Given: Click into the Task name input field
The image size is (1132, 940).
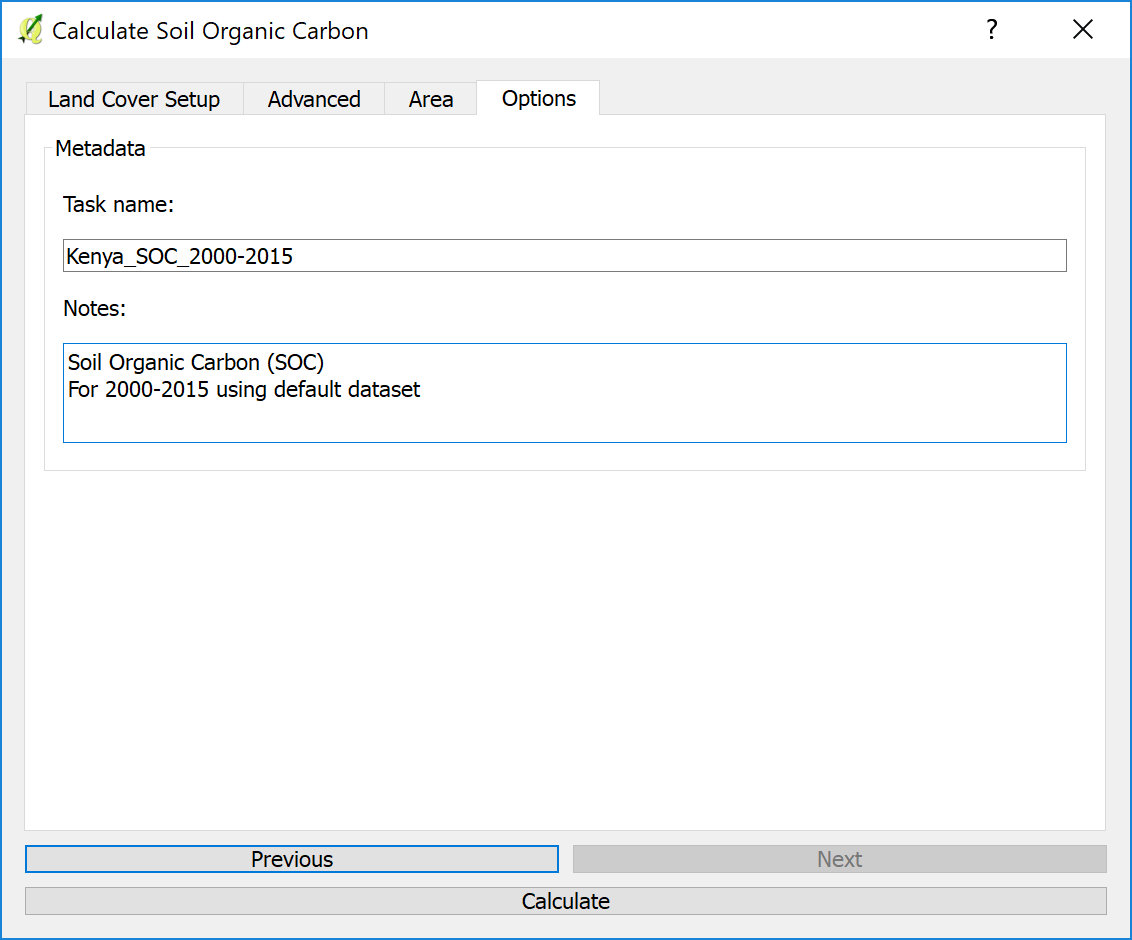Looking at the screenshot, I should pyautogui.click(x=564, y=256).
